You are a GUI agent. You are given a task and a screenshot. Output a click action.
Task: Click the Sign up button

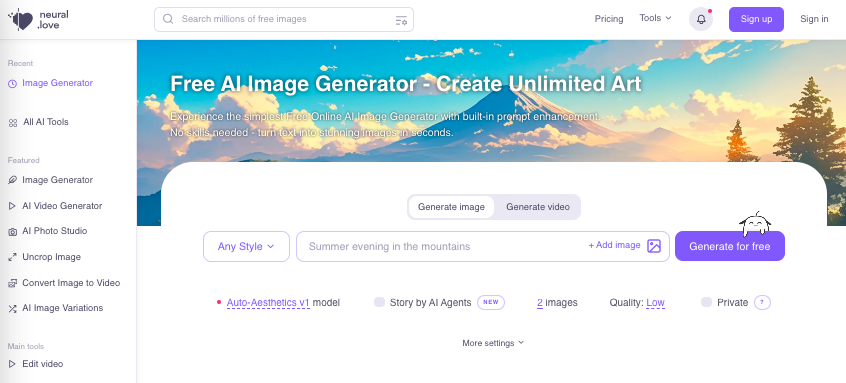(756, 19)
